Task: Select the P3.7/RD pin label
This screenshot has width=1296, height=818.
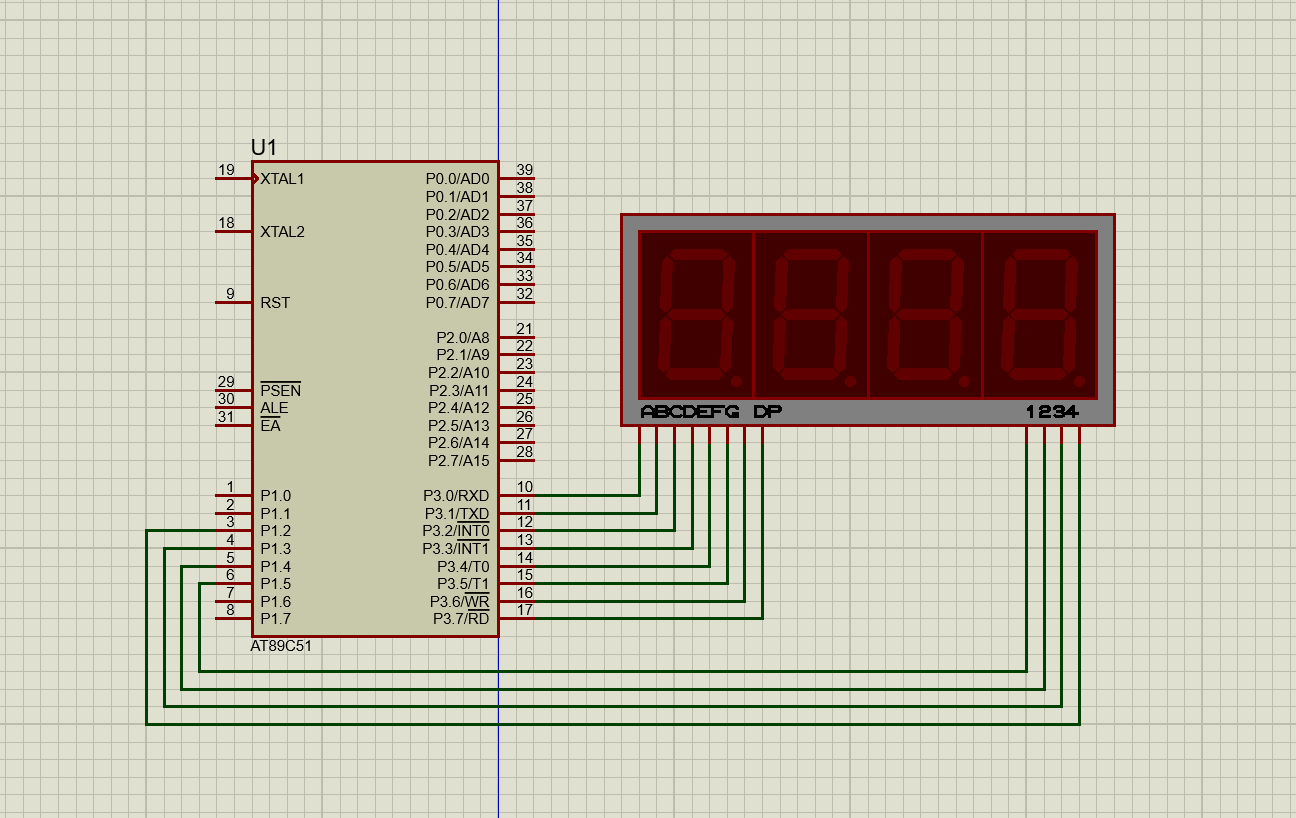Action: [461, 619]
